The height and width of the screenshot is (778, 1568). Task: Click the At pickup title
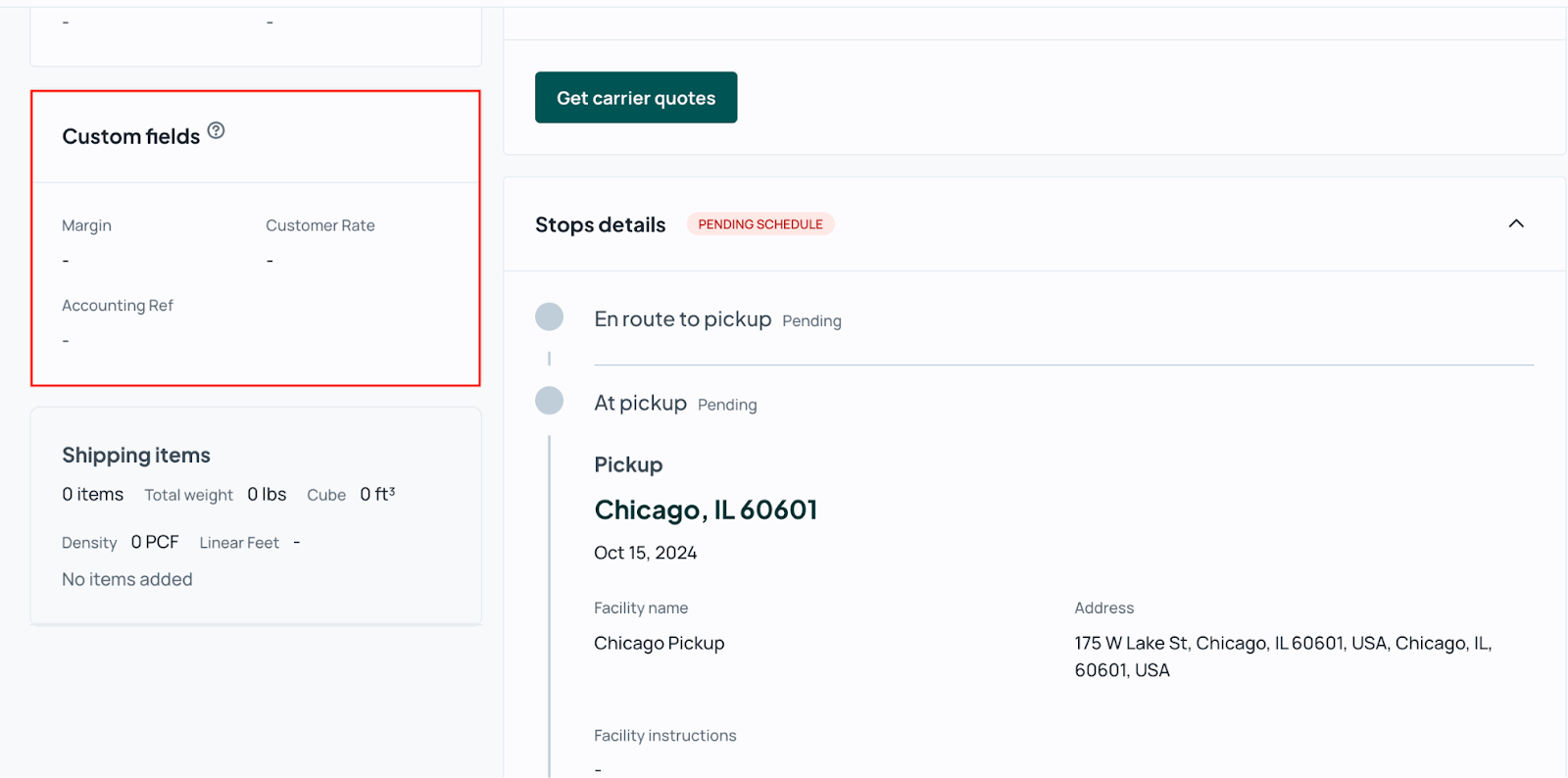point(641,404)
